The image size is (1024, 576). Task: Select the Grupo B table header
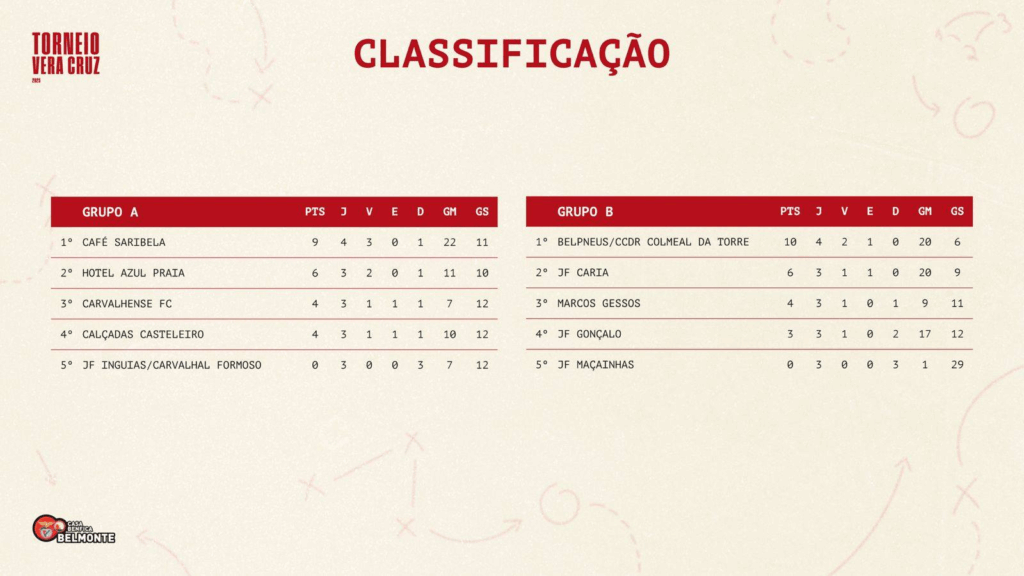[585, 212]
